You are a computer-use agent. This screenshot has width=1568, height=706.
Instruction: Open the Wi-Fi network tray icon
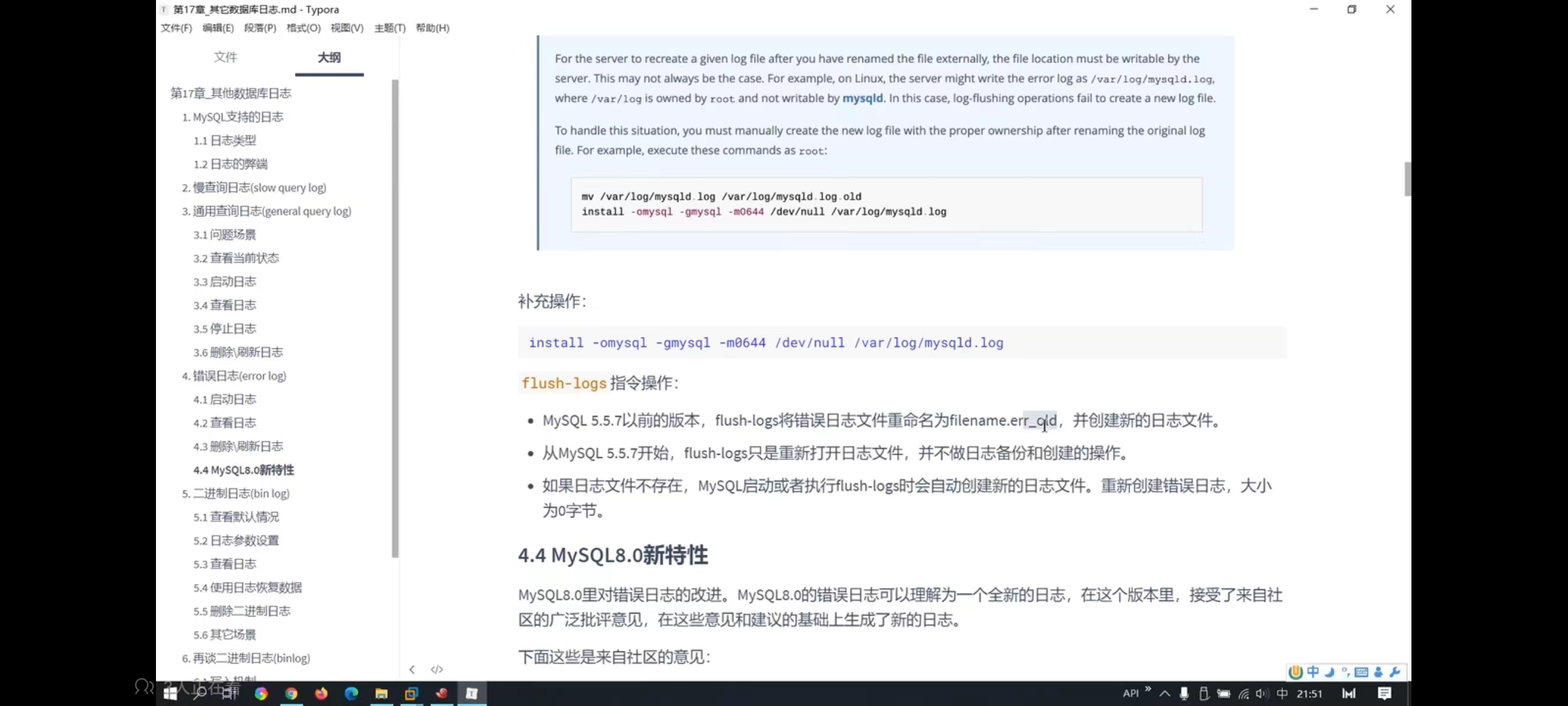click(1244, 693)
